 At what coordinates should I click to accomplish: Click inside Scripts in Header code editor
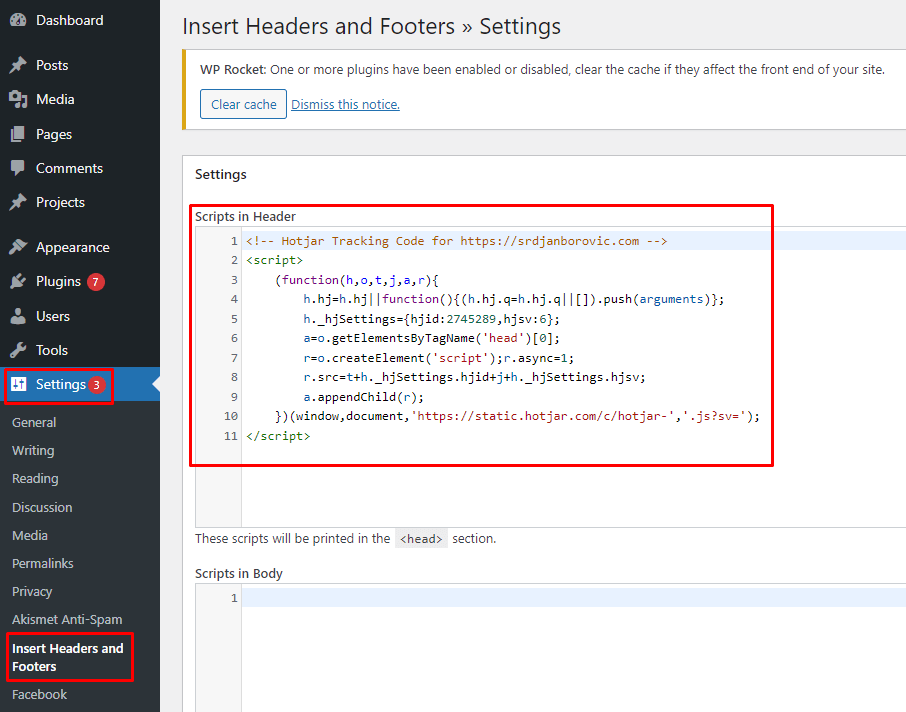[550, 377]
